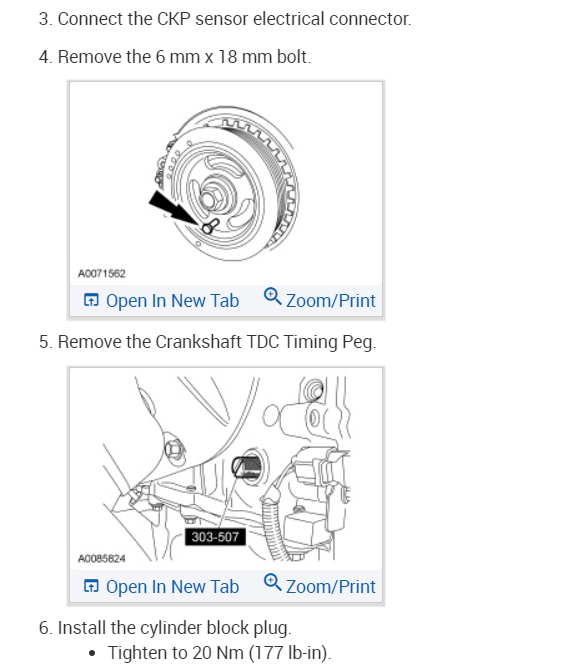
Task: Click the new-tab icon under the crankshaft pulley image
Action: click(91, 300)
